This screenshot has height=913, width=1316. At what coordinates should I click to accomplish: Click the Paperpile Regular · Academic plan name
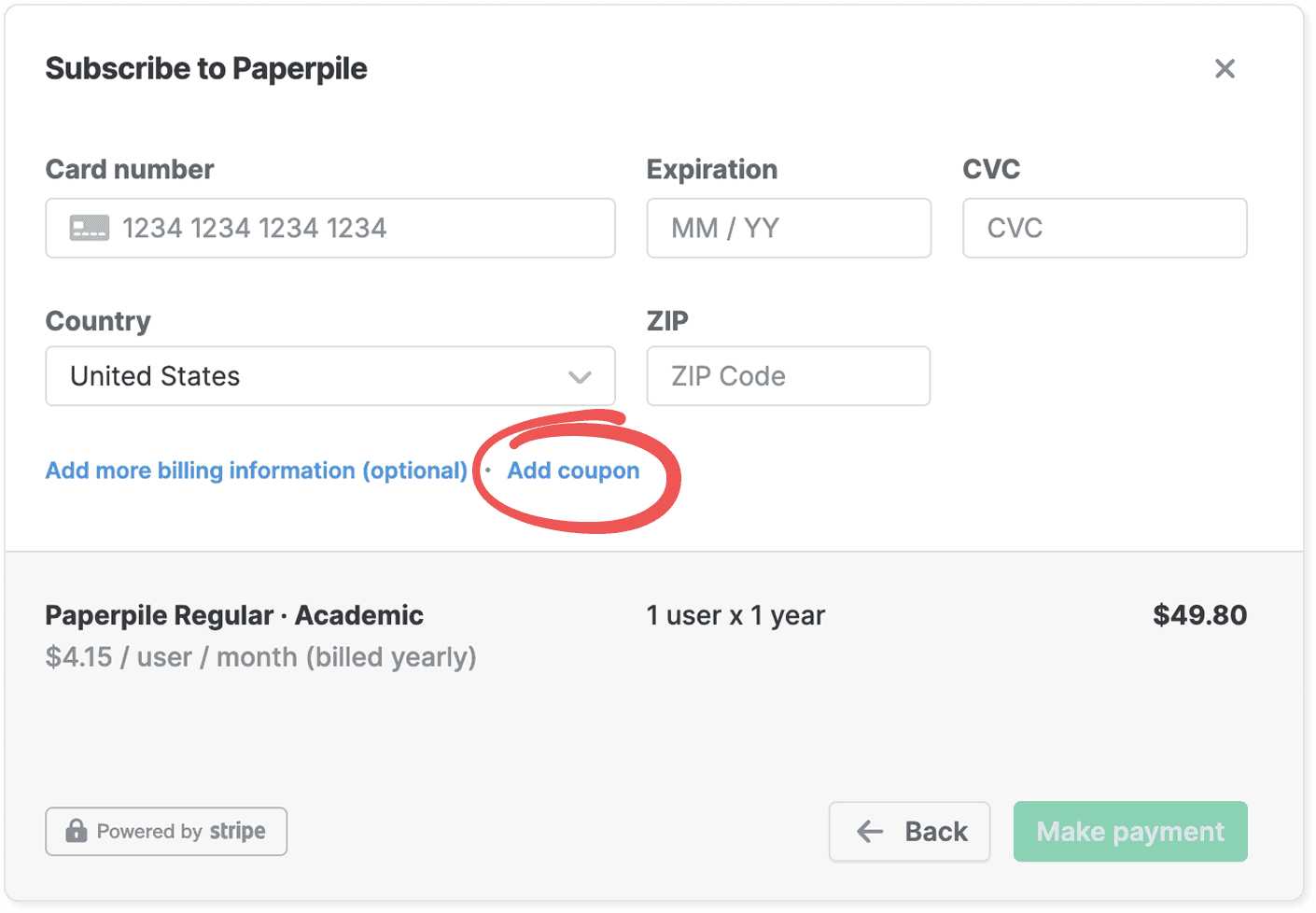pyautogui.click(x=234, y=615)
